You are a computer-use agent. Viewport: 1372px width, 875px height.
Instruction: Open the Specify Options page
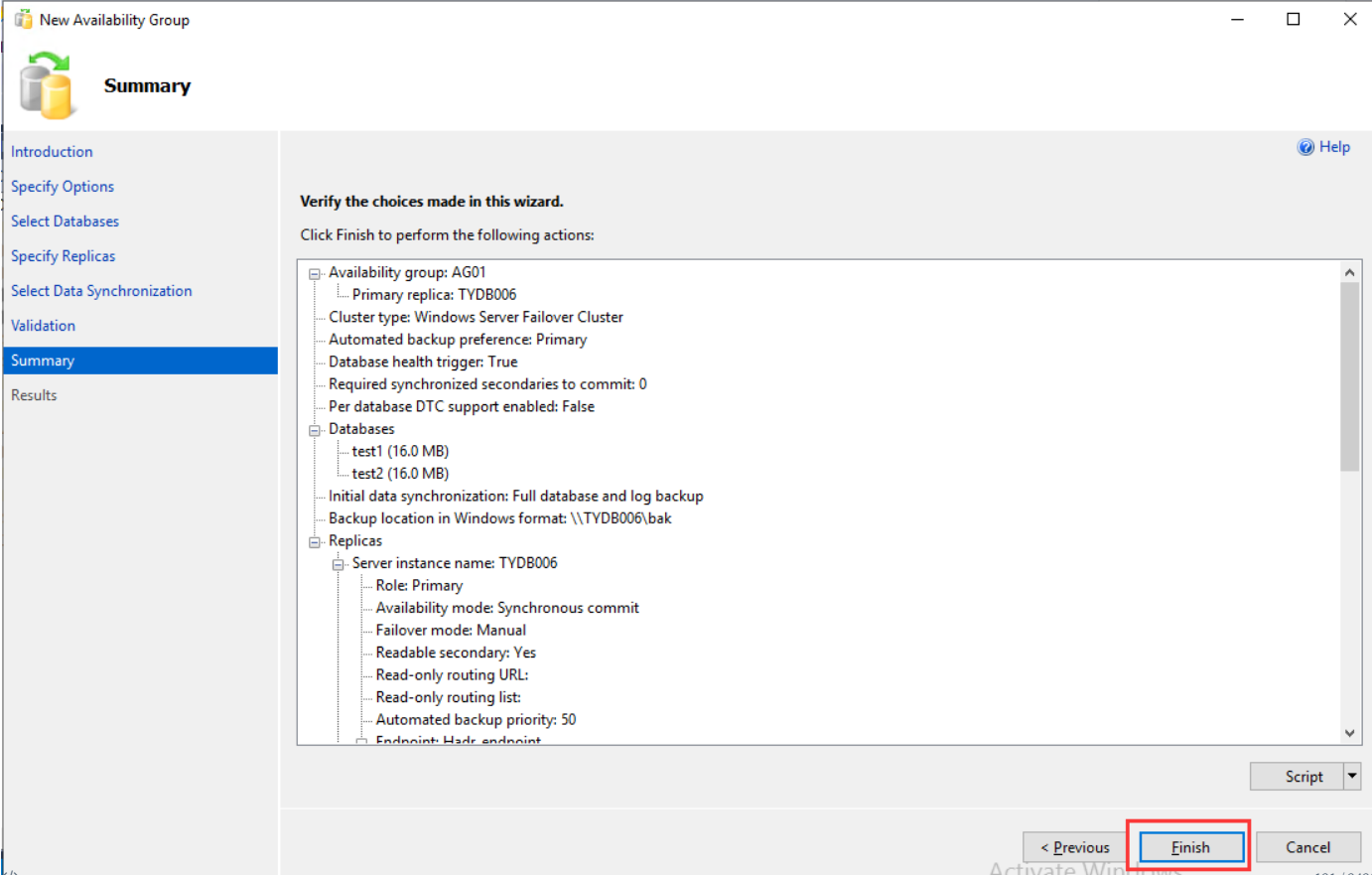coord(63,186)
